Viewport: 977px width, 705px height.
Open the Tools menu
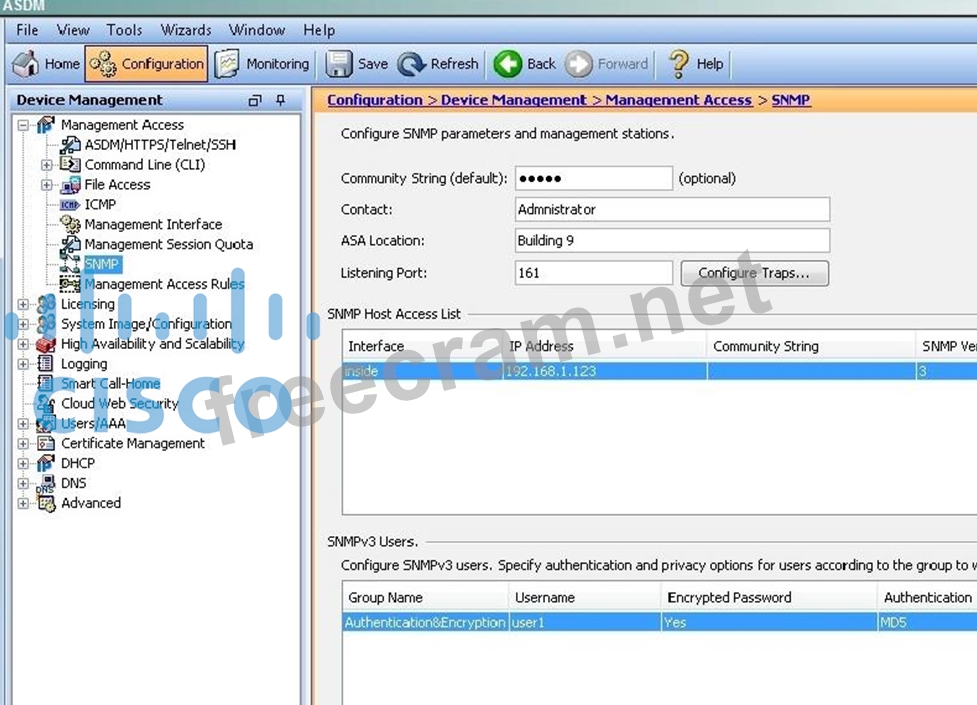tap(125, 30)
